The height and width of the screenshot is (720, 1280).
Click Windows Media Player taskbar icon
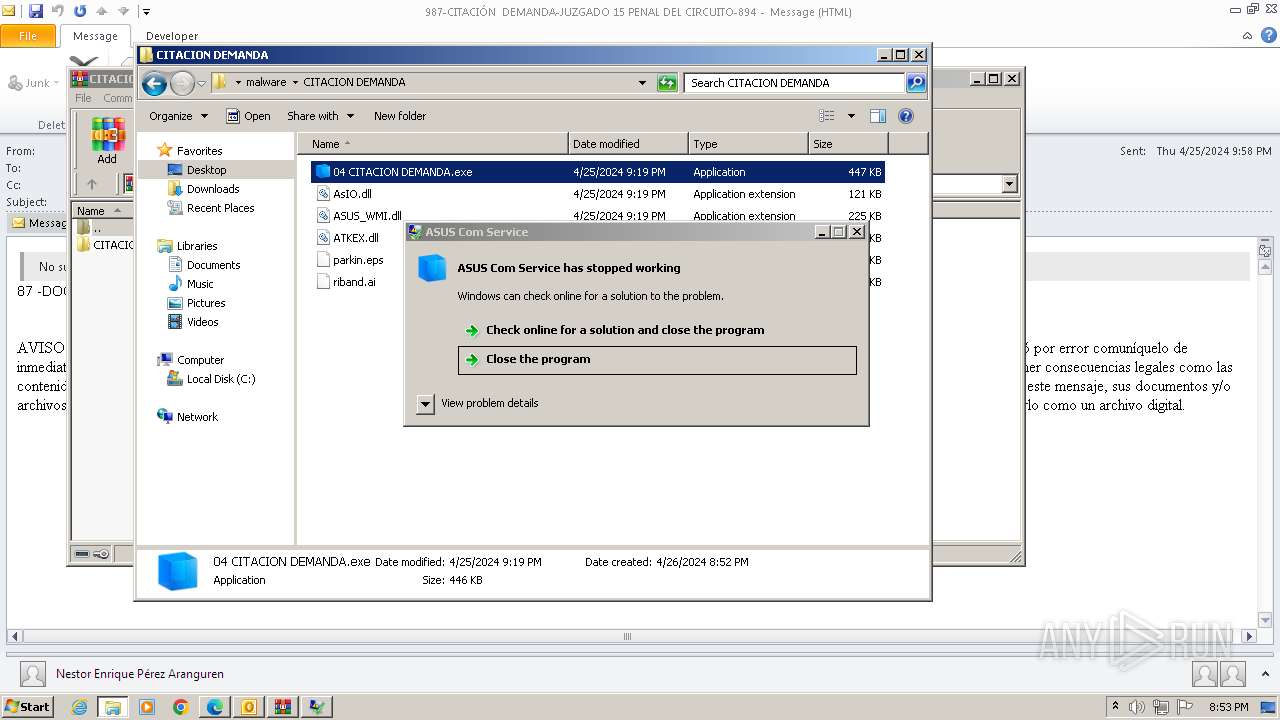[x=147, y=707]
